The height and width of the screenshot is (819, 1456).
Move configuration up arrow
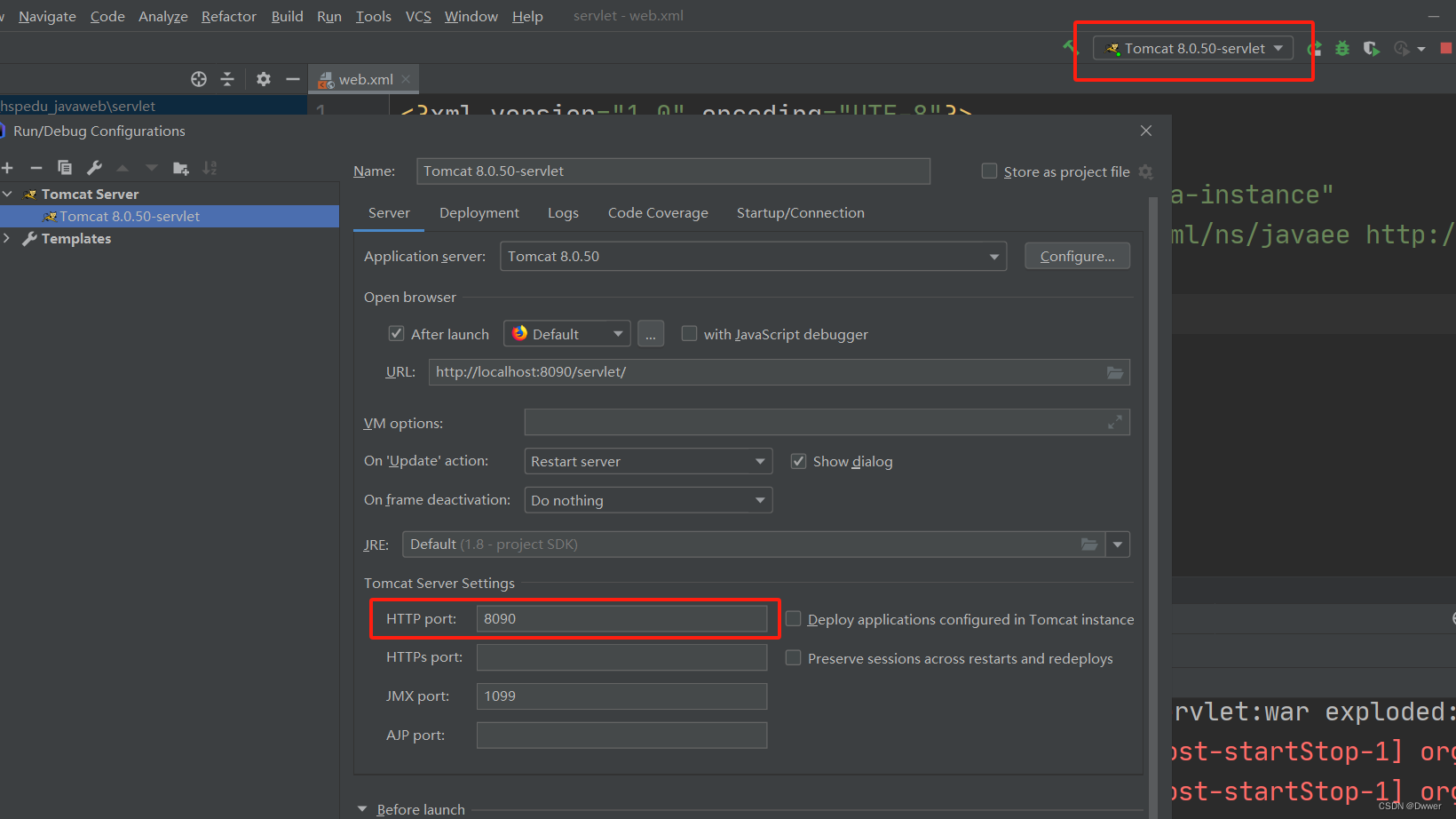point(123,168)
